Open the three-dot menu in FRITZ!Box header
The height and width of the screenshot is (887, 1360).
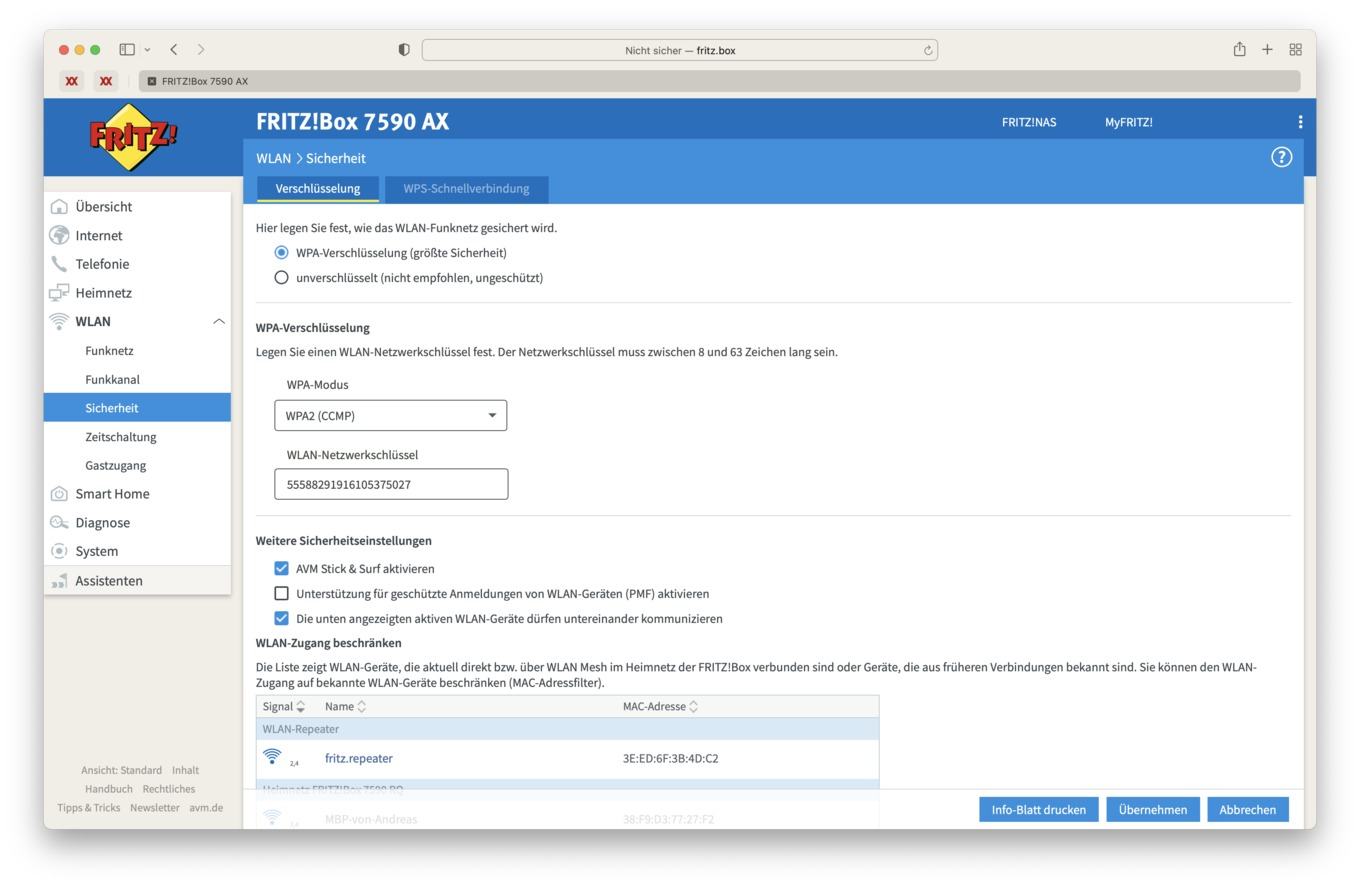1300,122
